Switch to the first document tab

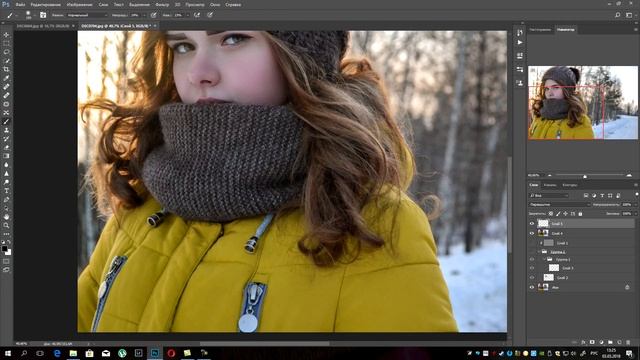tap(42, 26)
